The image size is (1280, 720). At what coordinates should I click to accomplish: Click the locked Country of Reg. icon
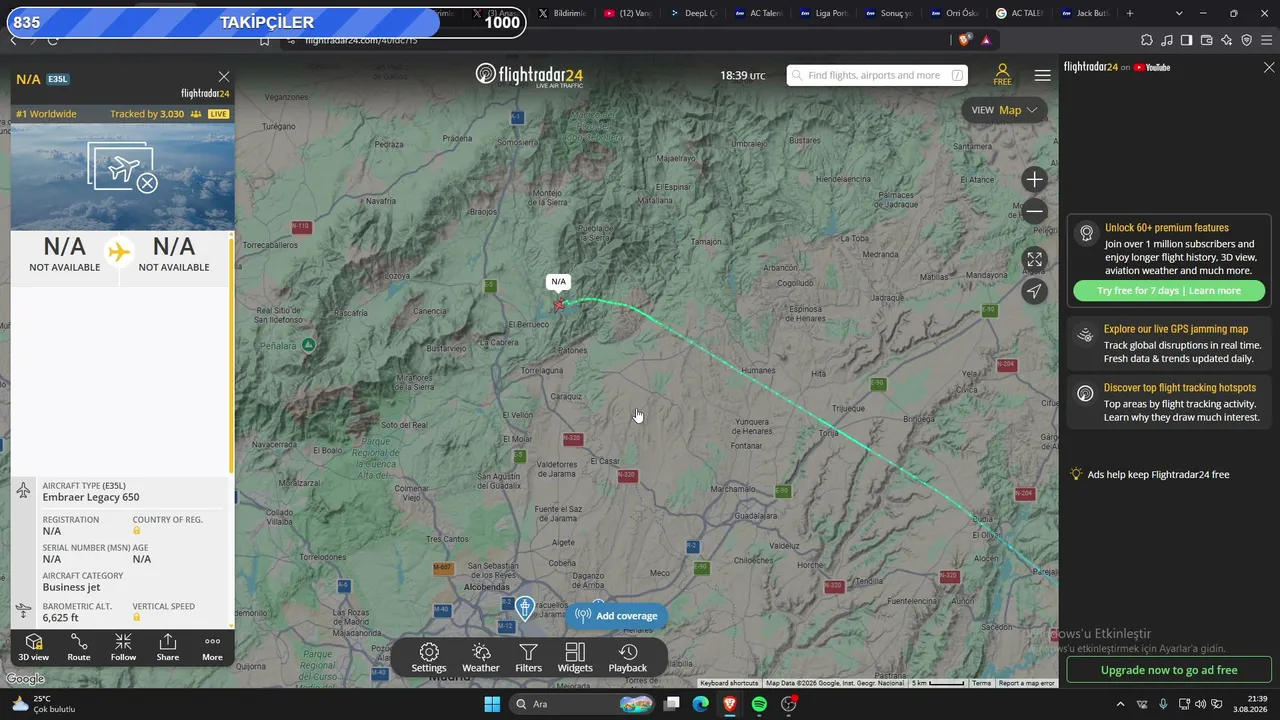137,531
